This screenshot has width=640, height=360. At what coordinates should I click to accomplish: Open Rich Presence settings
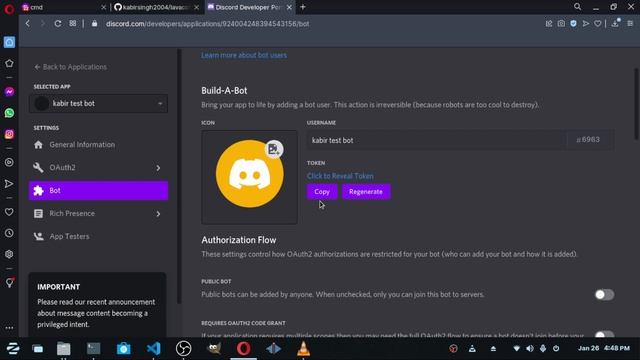point(72,213)
